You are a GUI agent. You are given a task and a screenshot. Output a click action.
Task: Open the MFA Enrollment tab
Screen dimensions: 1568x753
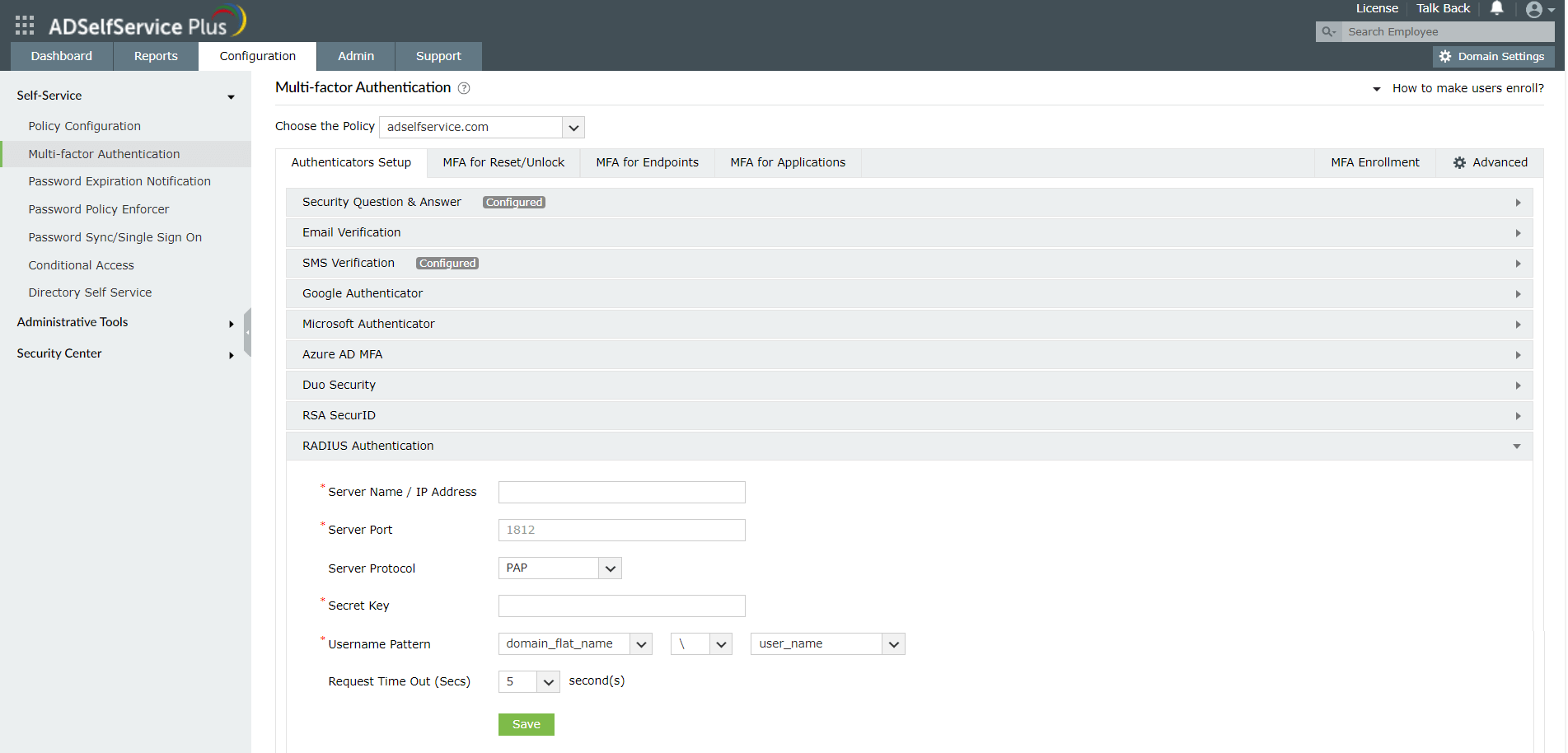point(1375,163)
